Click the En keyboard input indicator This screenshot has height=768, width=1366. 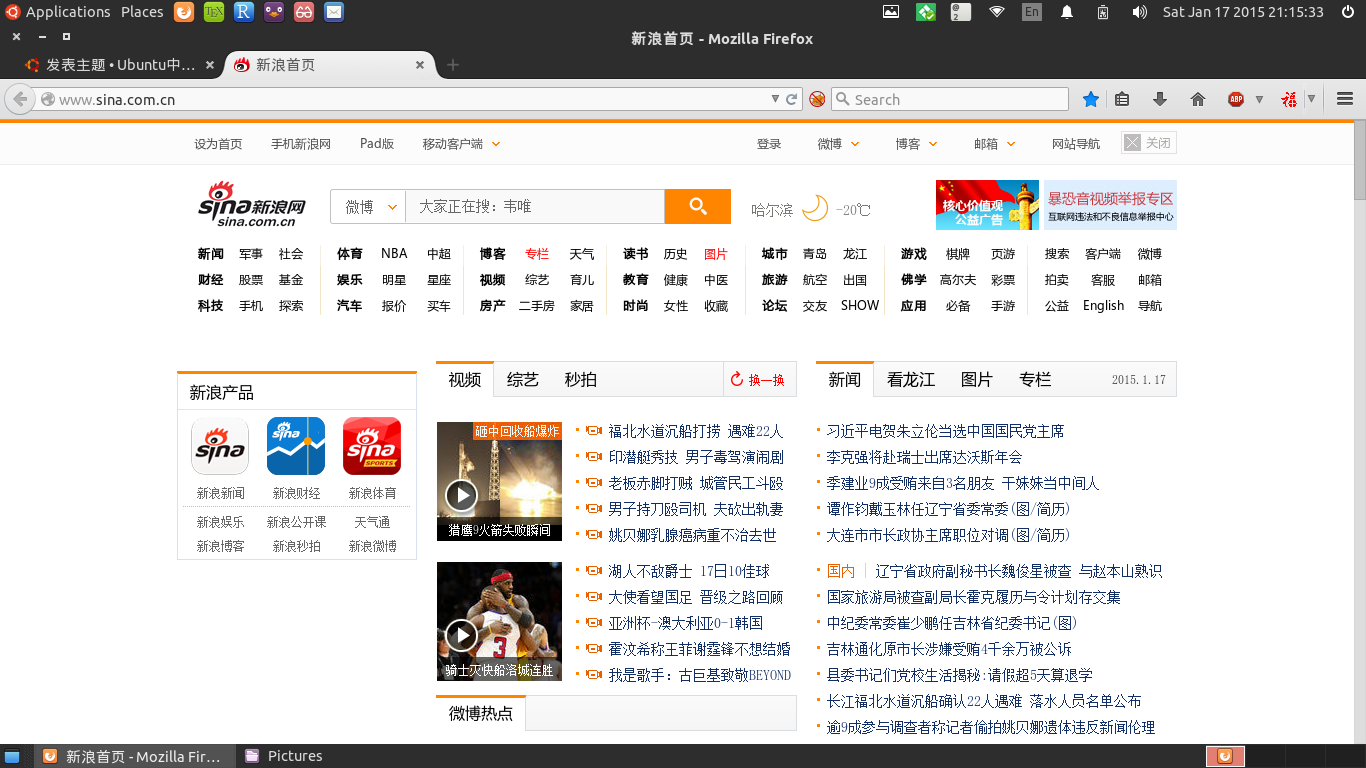point(1032,12)
